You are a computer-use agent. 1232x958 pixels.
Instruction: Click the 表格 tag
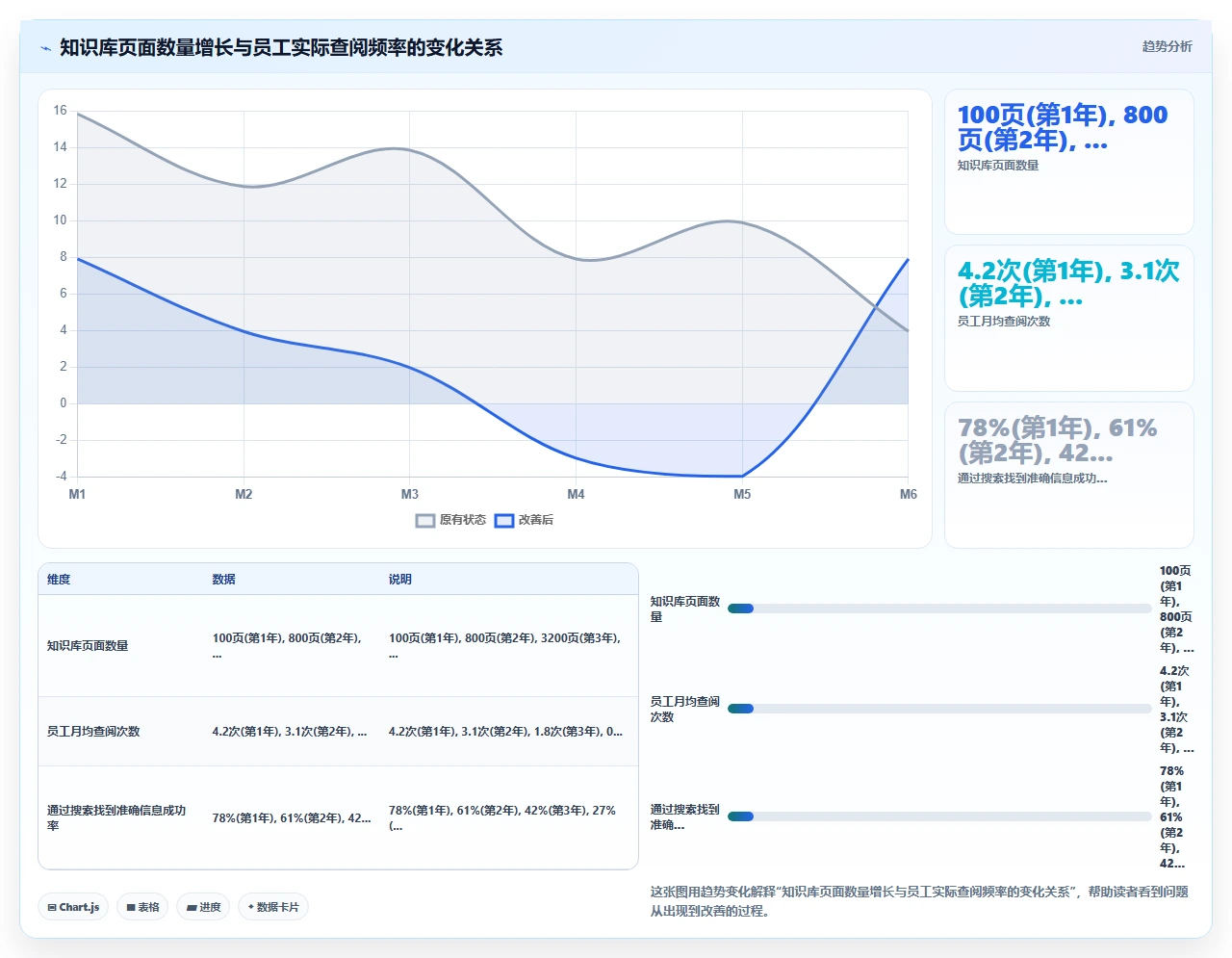point(142,907)
